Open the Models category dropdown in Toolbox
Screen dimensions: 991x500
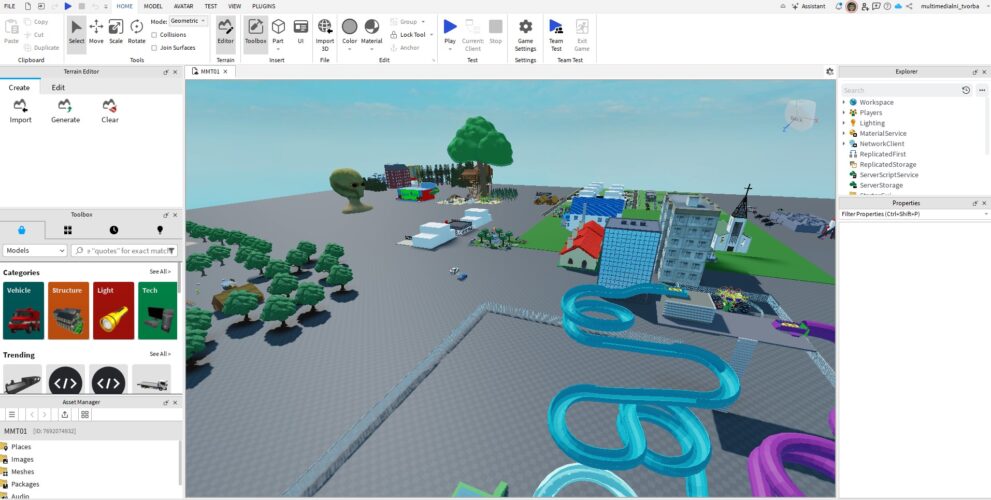pyautogui.click(x=35, y=250)
